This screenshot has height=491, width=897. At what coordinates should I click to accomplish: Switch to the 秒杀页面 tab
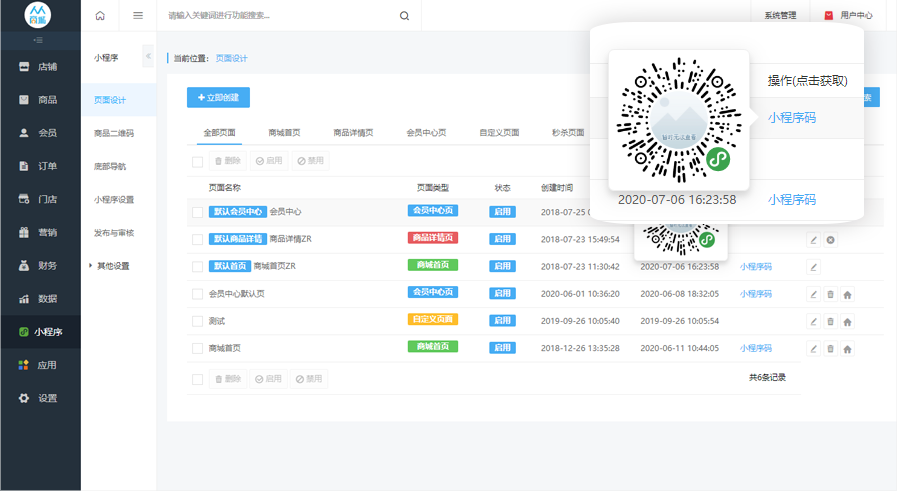pos(568,133)
